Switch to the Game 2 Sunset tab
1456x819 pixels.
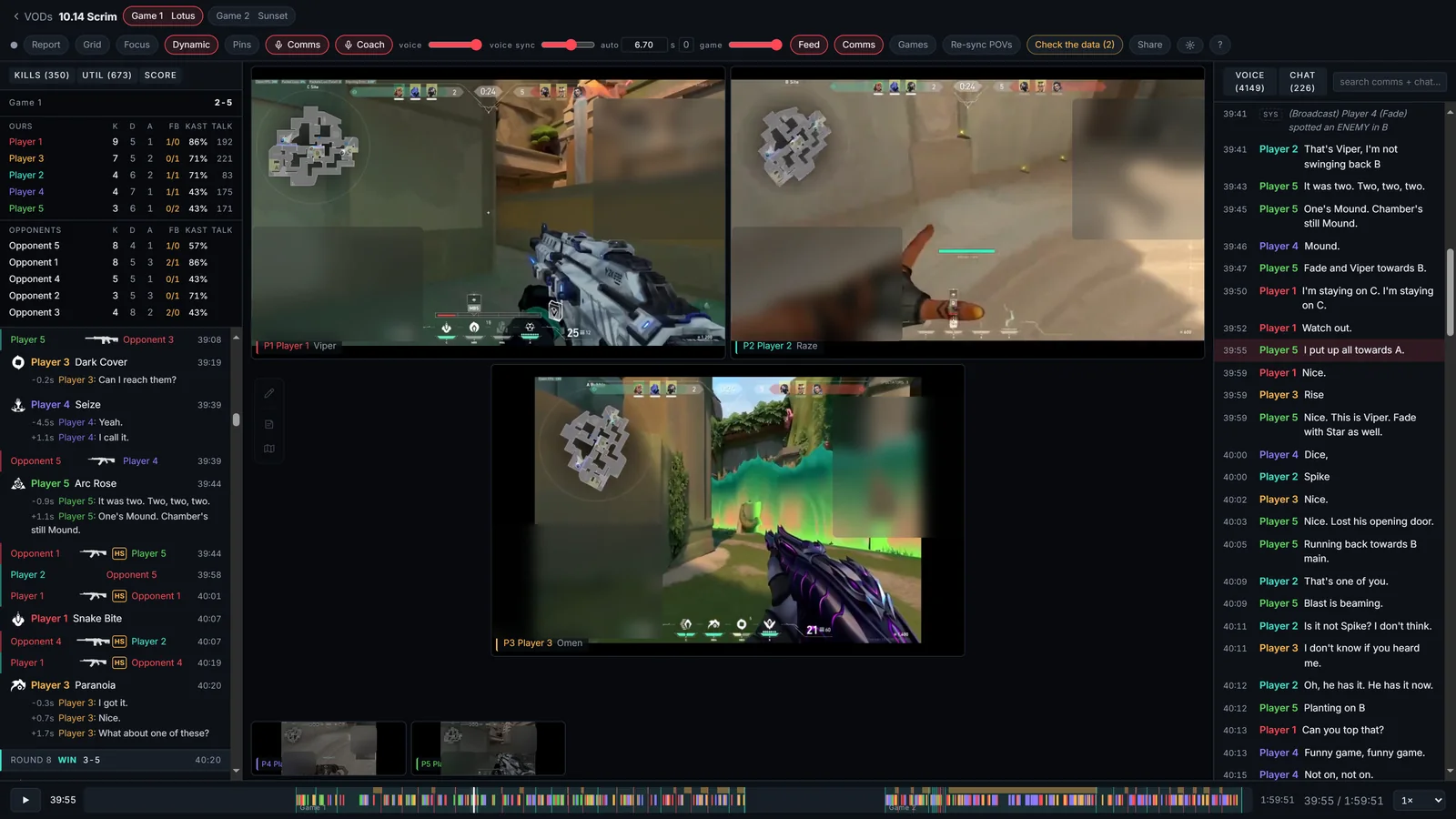click(252, 16)
